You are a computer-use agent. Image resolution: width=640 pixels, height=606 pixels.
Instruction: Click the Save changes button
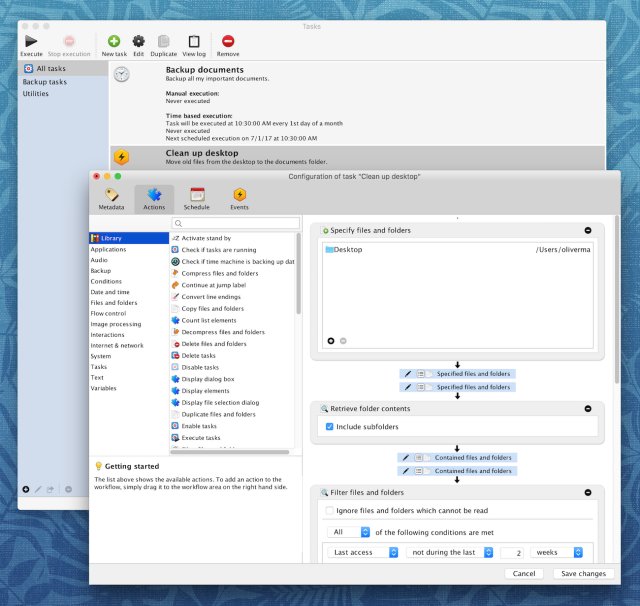point(582,574)
